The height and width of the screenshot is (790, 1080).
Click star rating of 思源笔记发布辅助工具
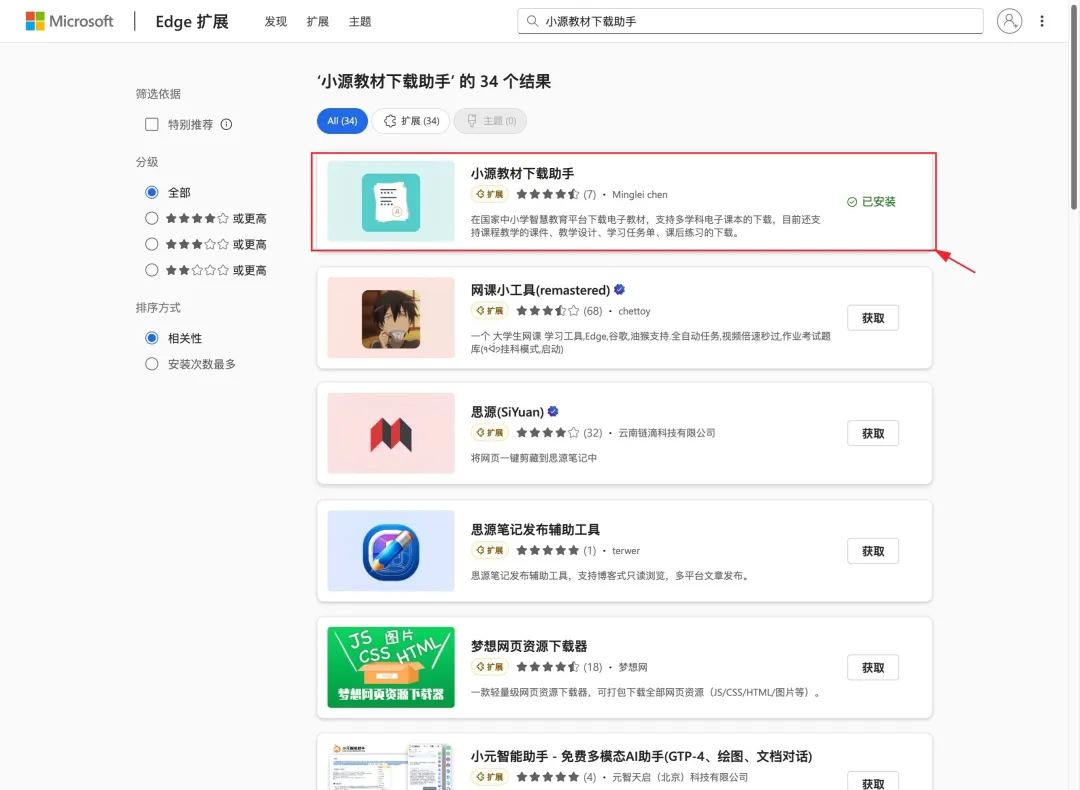pyautogui.click(x=548, y=550)
